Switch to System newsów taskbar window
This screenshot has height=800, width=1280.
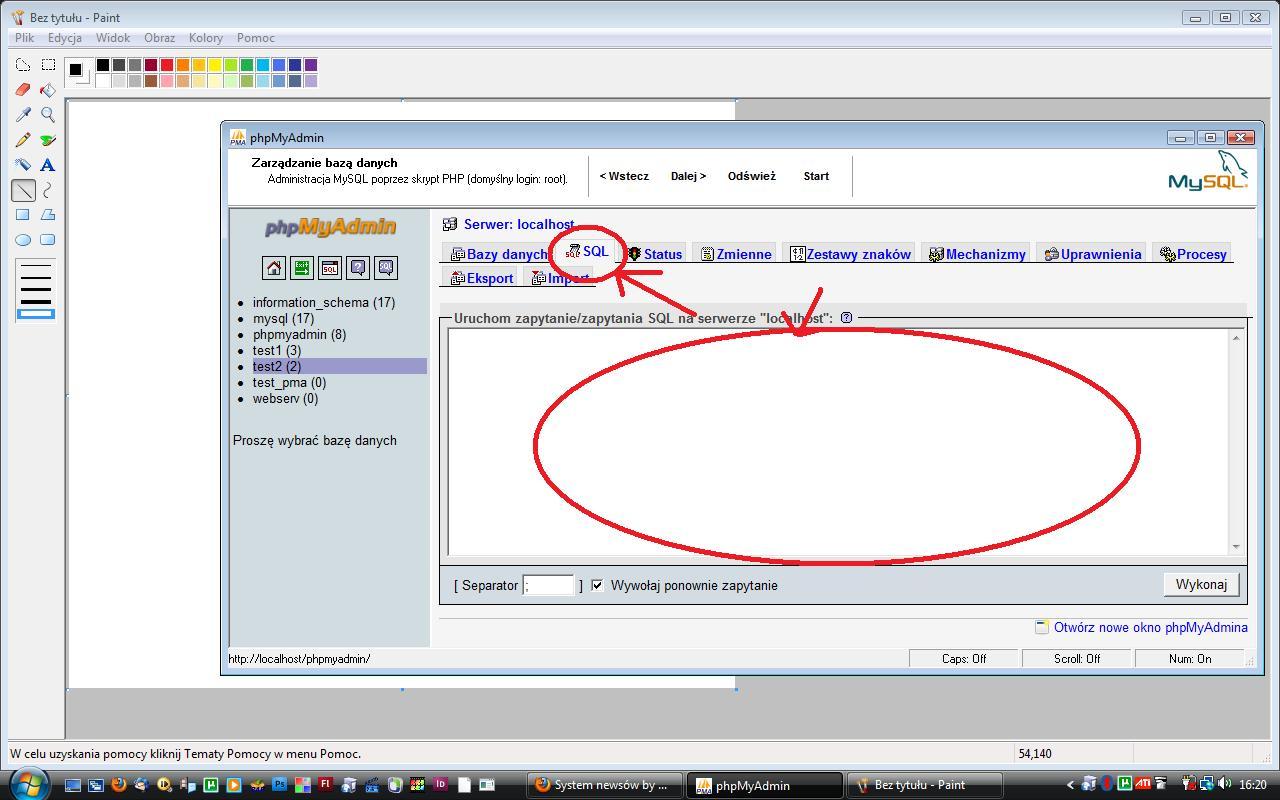(604, 785)
